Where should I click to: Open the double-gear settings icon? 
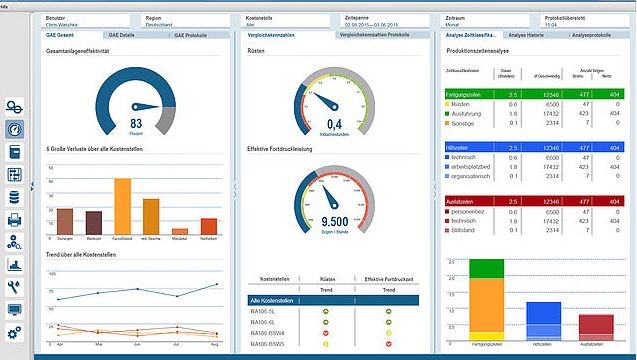point(14,333)
